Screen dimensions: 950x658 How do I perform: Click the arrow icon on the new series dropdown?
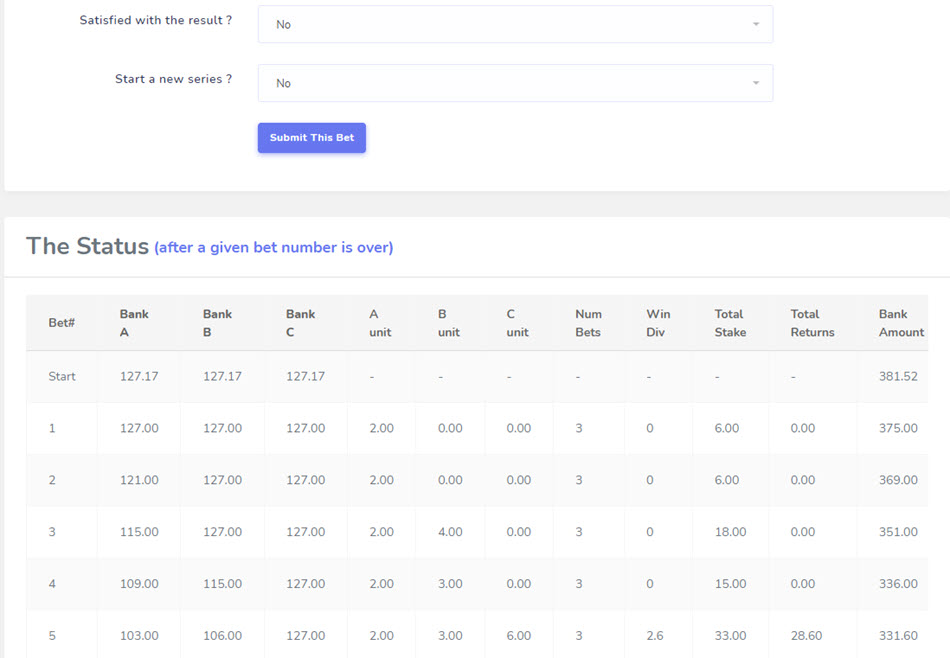click(x=756, y=83)
